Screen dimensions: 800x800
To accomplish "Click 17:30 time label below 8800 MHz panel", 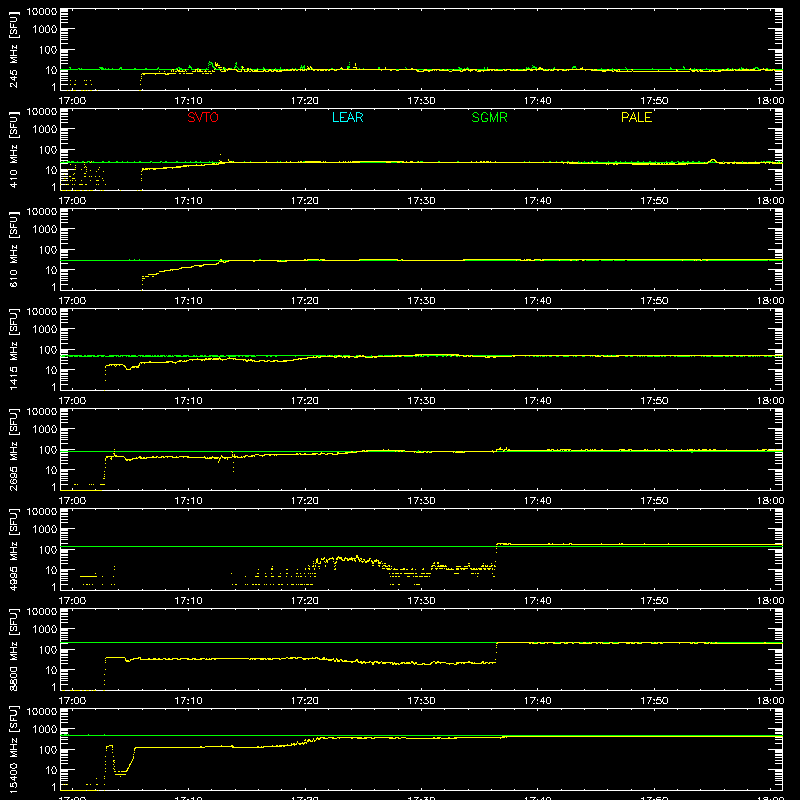I will pyautogui.click(x=421, y=701).
